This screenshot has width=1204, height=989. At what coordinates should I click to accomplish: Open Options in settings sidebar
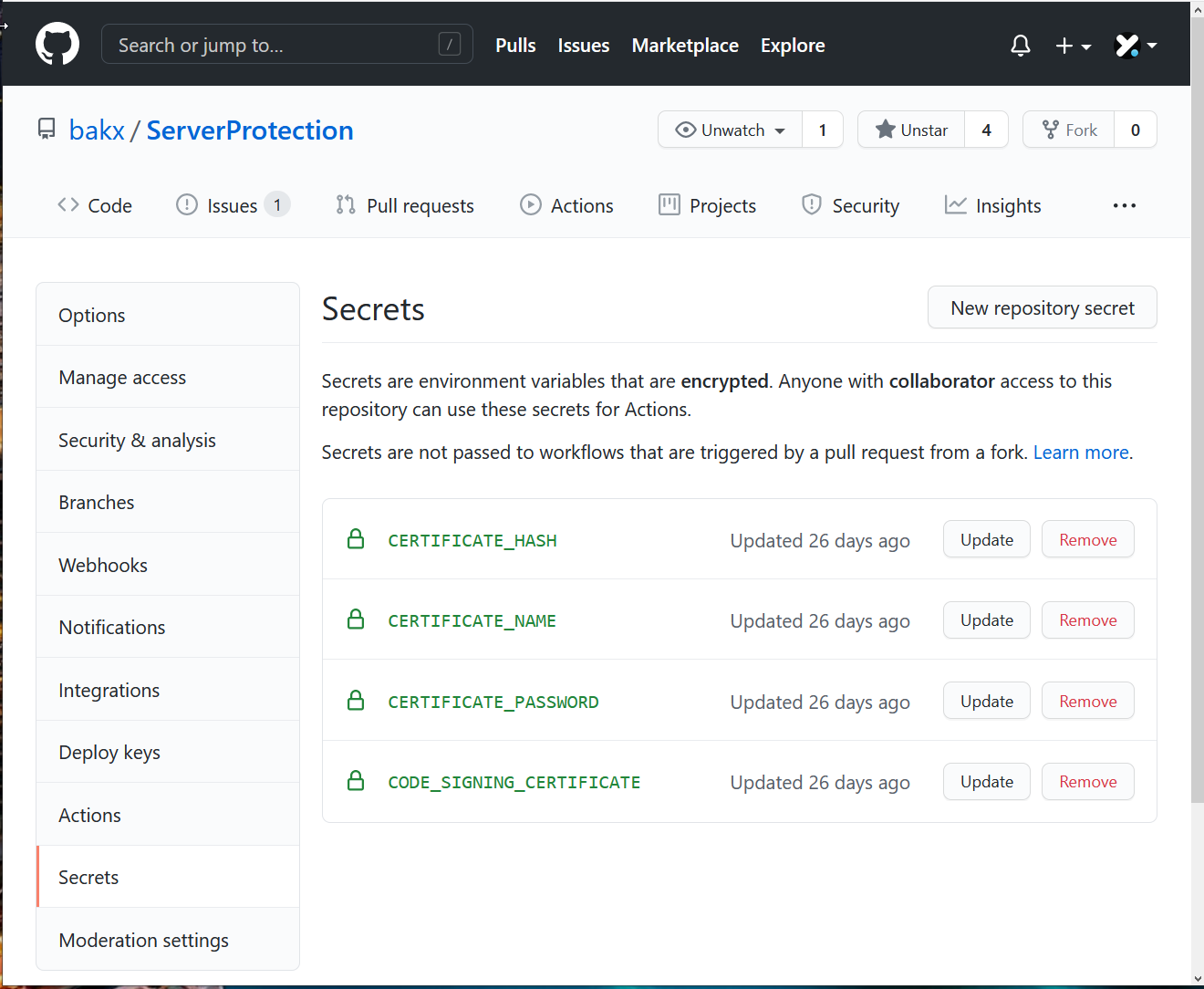coord(168,315)
